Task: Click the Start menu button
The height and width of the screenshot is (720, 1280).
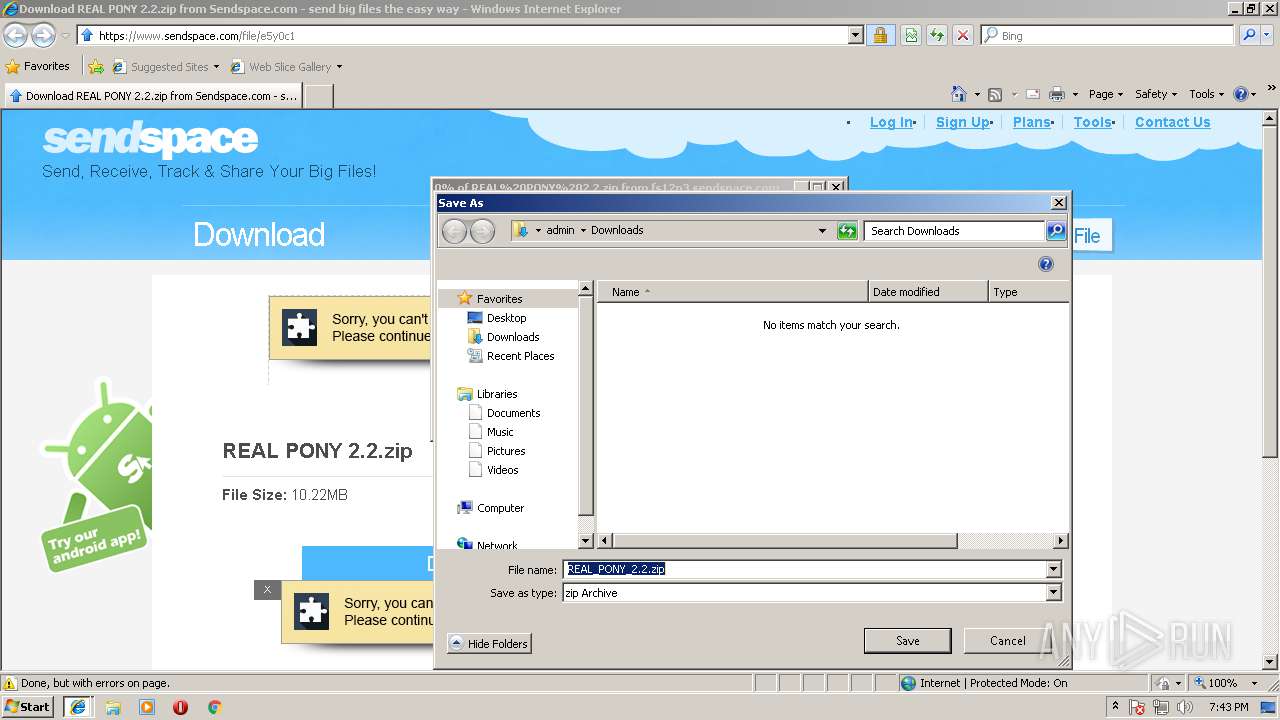Action: (27, 707)
